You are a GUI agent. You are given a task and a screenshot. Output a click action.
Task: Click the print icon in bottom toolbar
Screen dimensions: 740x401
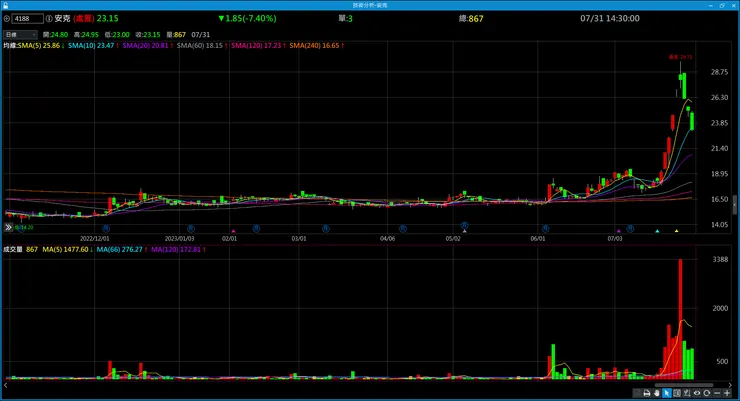tap(647, 393)
